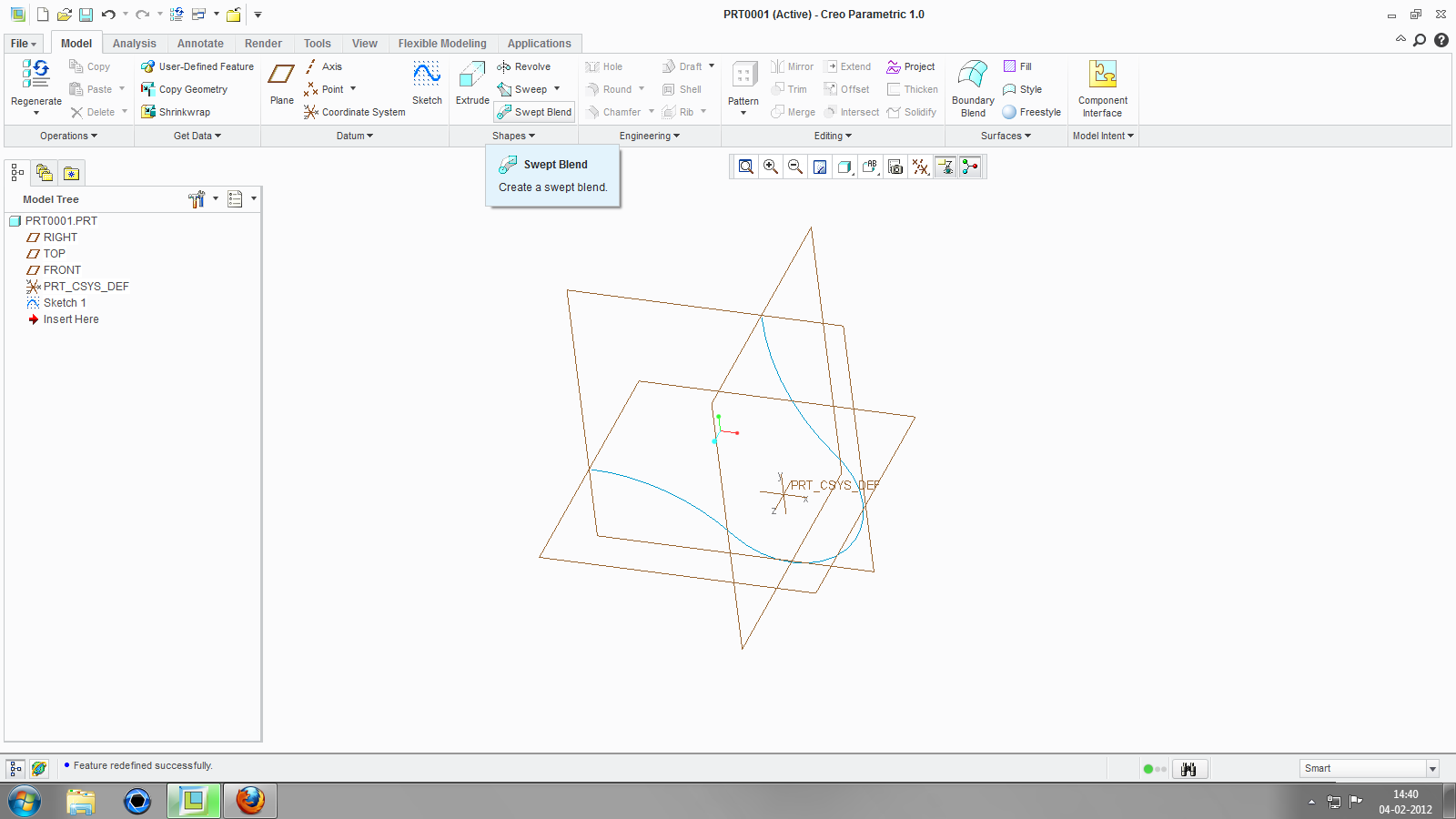This screenshot has height=819, width=1456.
Task: Expand the Get Data group menu
Action: tap(197, 136)
